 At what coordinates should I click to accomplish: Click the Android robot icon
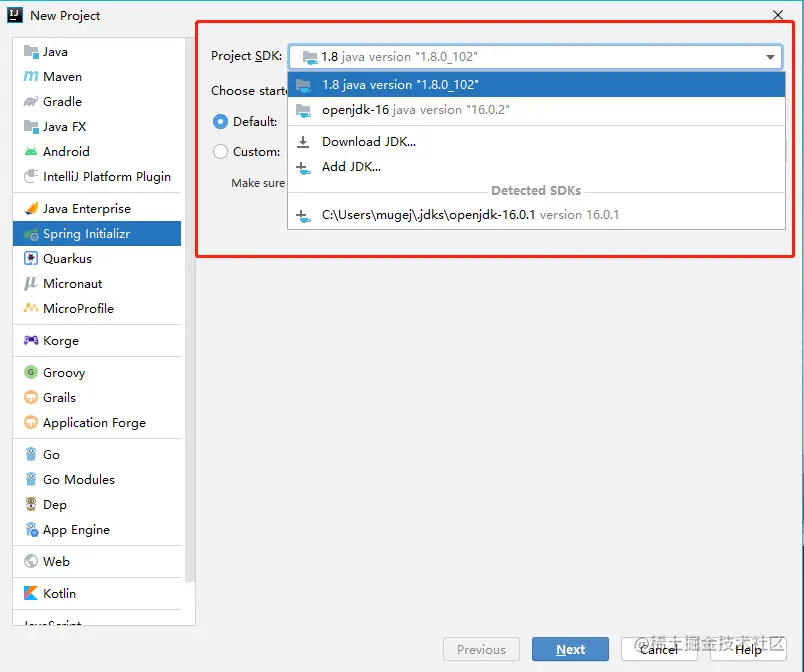click(31, 152)
